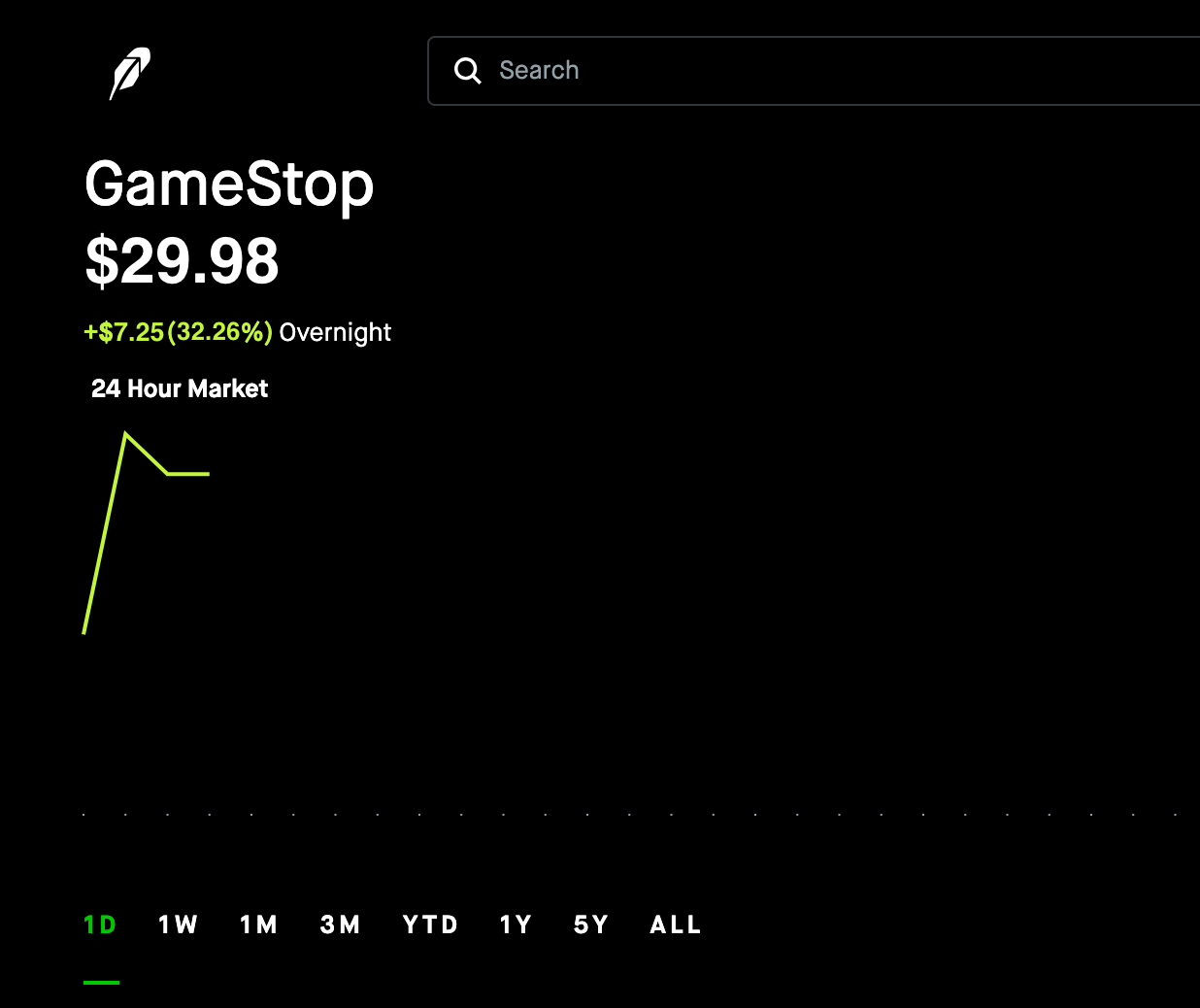View the 1Y chart range

pos(516,924)
